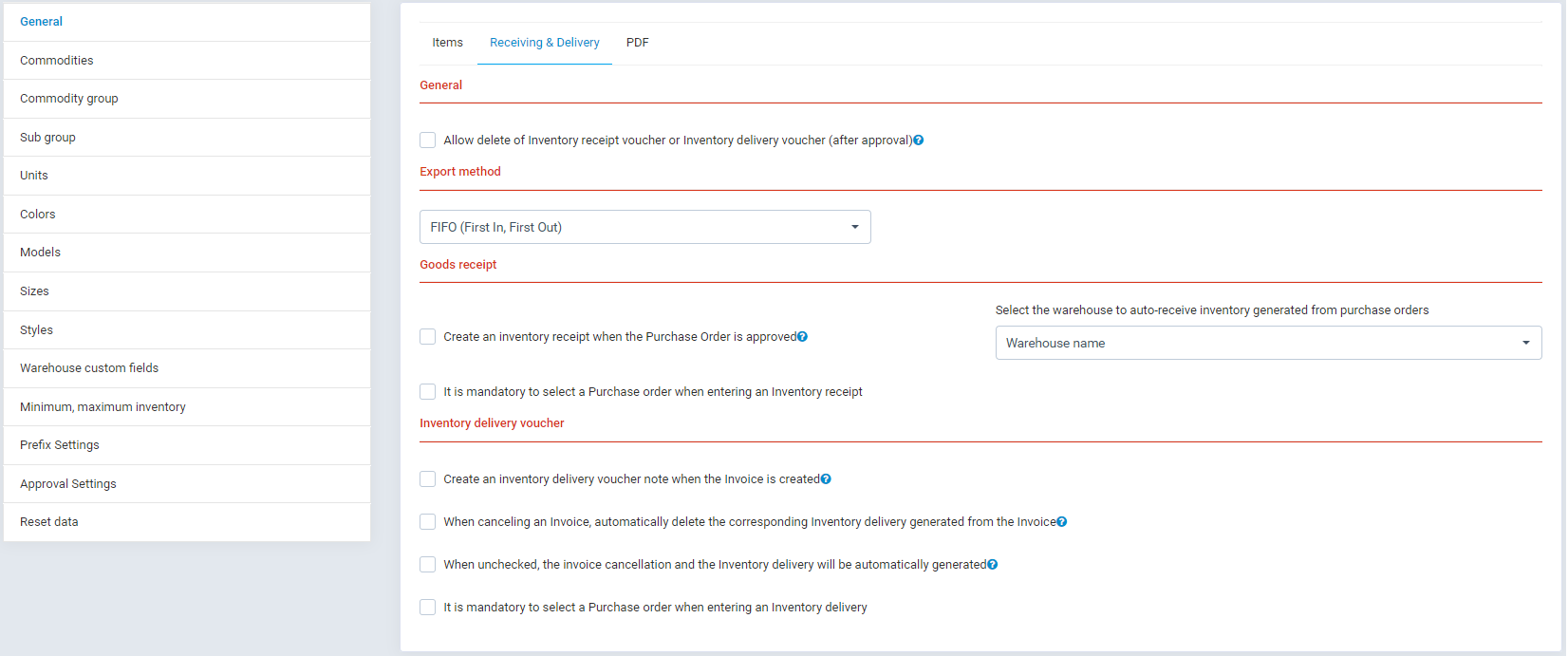Tick mandatory Purchase order for Inventory receipt
The image size is (1568, 656).
coord(428,392)
